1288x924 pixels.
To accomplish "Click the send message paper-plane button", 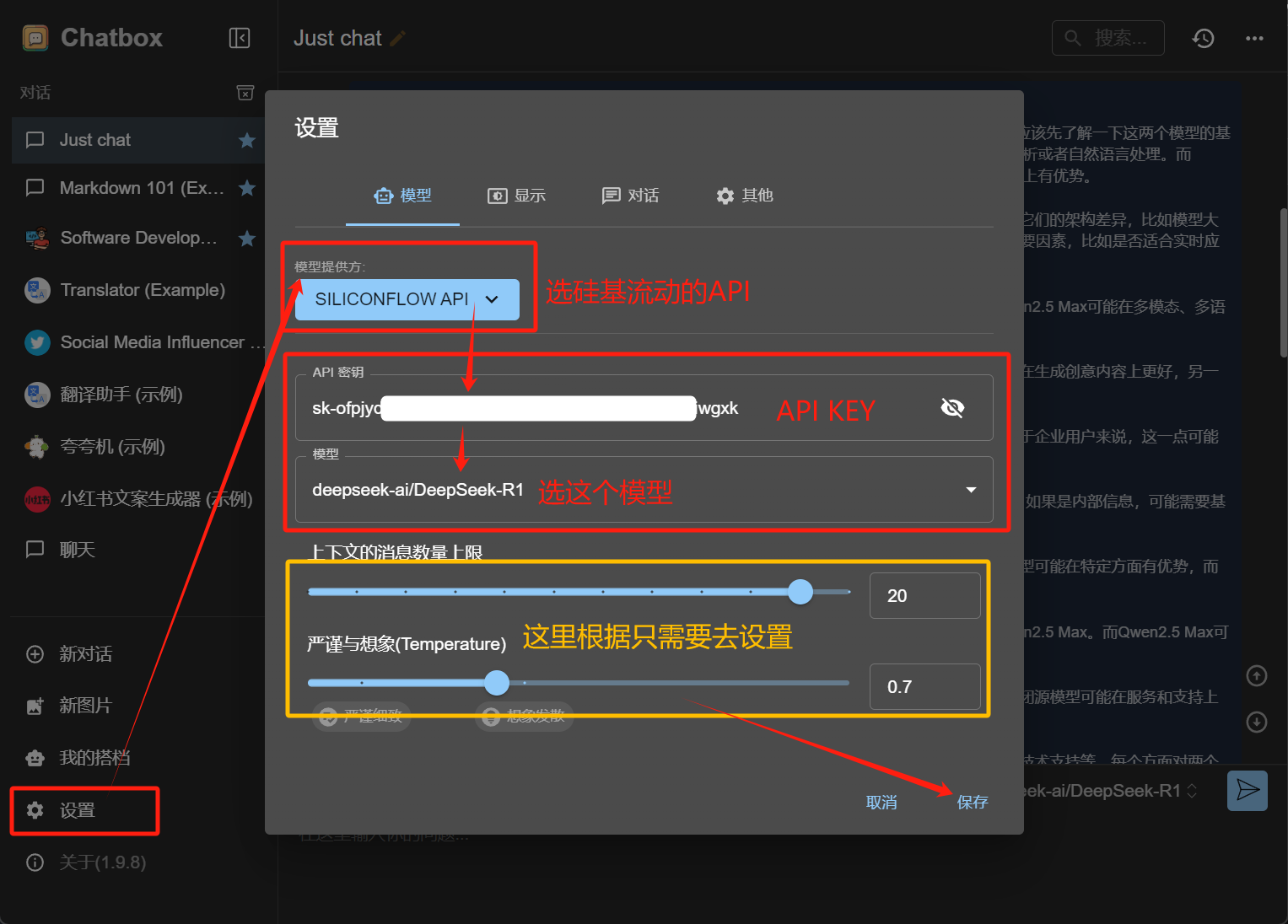I will click(1248, 791).
